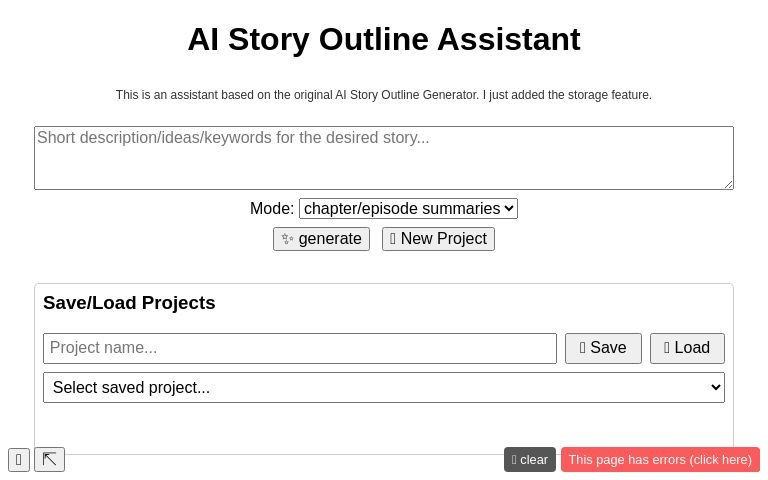Start a New Project

(438, 239)
